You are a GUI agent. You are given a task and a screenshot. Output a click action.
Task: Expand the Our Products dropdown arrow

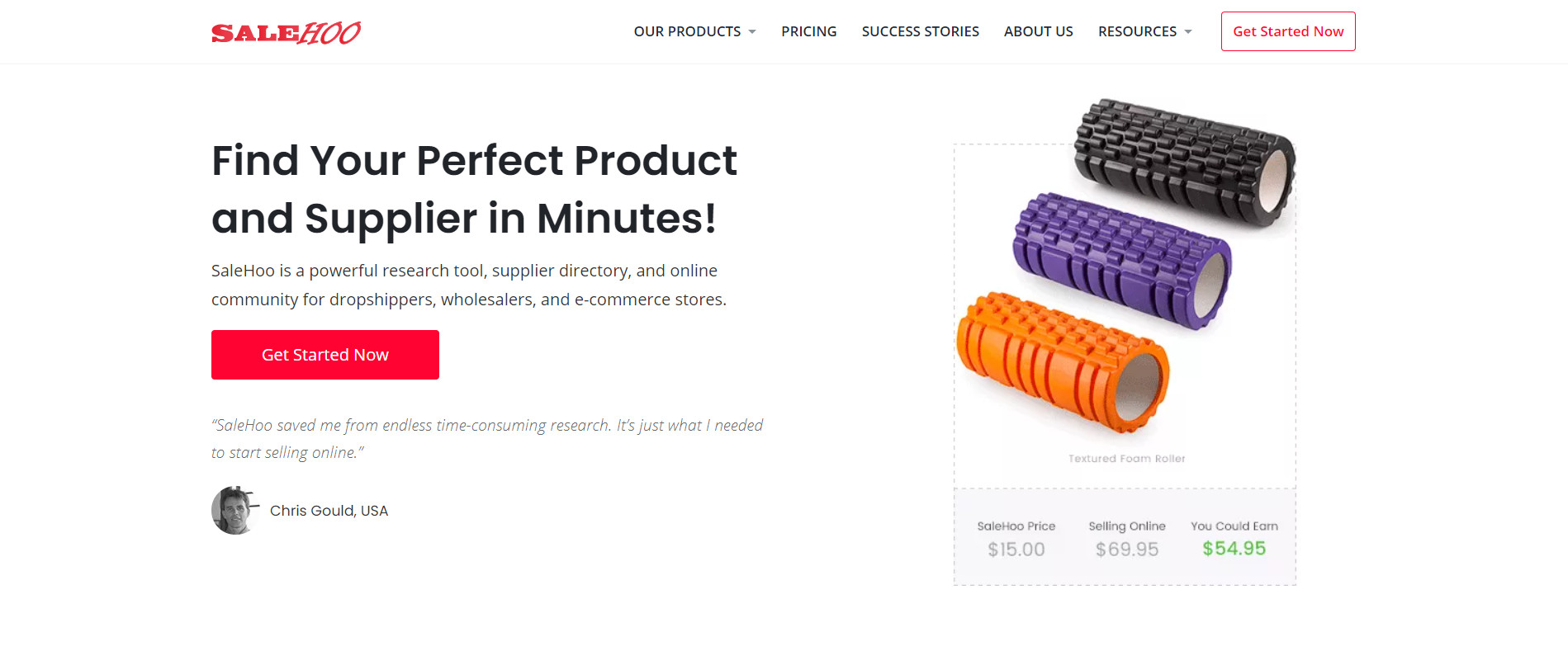pos(752,32)
